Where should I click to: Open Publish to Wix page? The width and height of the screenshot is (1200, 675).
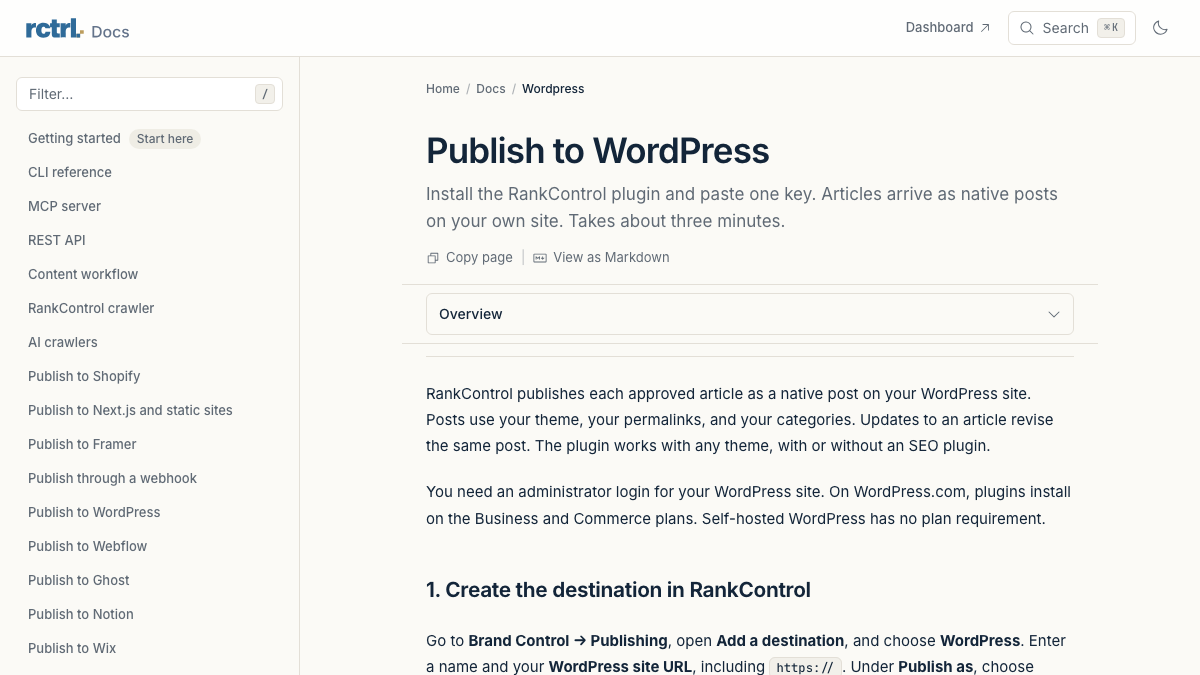(72, 648)
